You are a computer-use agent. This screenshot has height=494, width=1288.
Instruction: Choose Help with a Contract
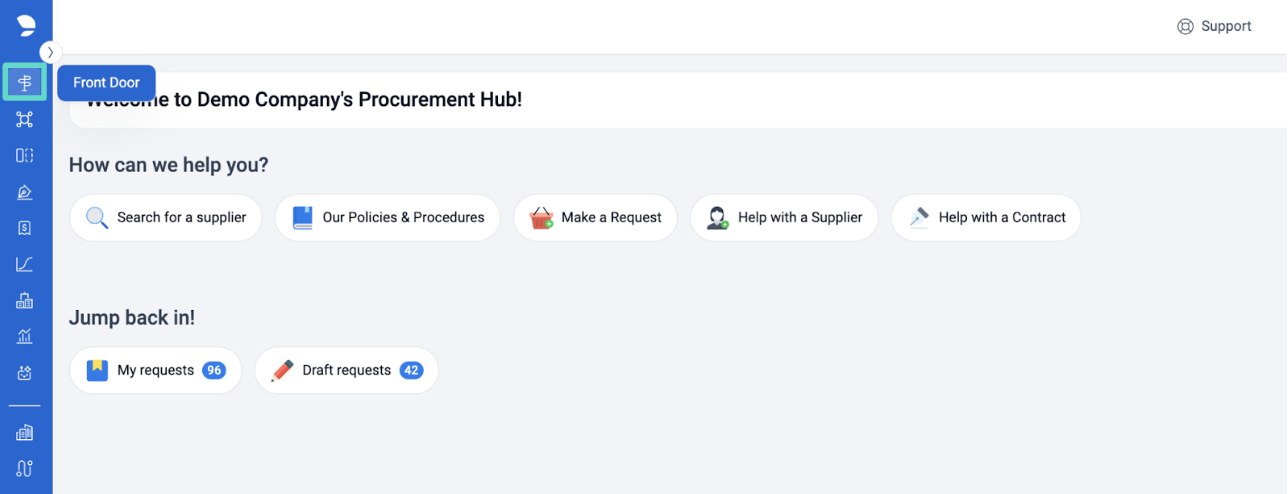point(985,217)
